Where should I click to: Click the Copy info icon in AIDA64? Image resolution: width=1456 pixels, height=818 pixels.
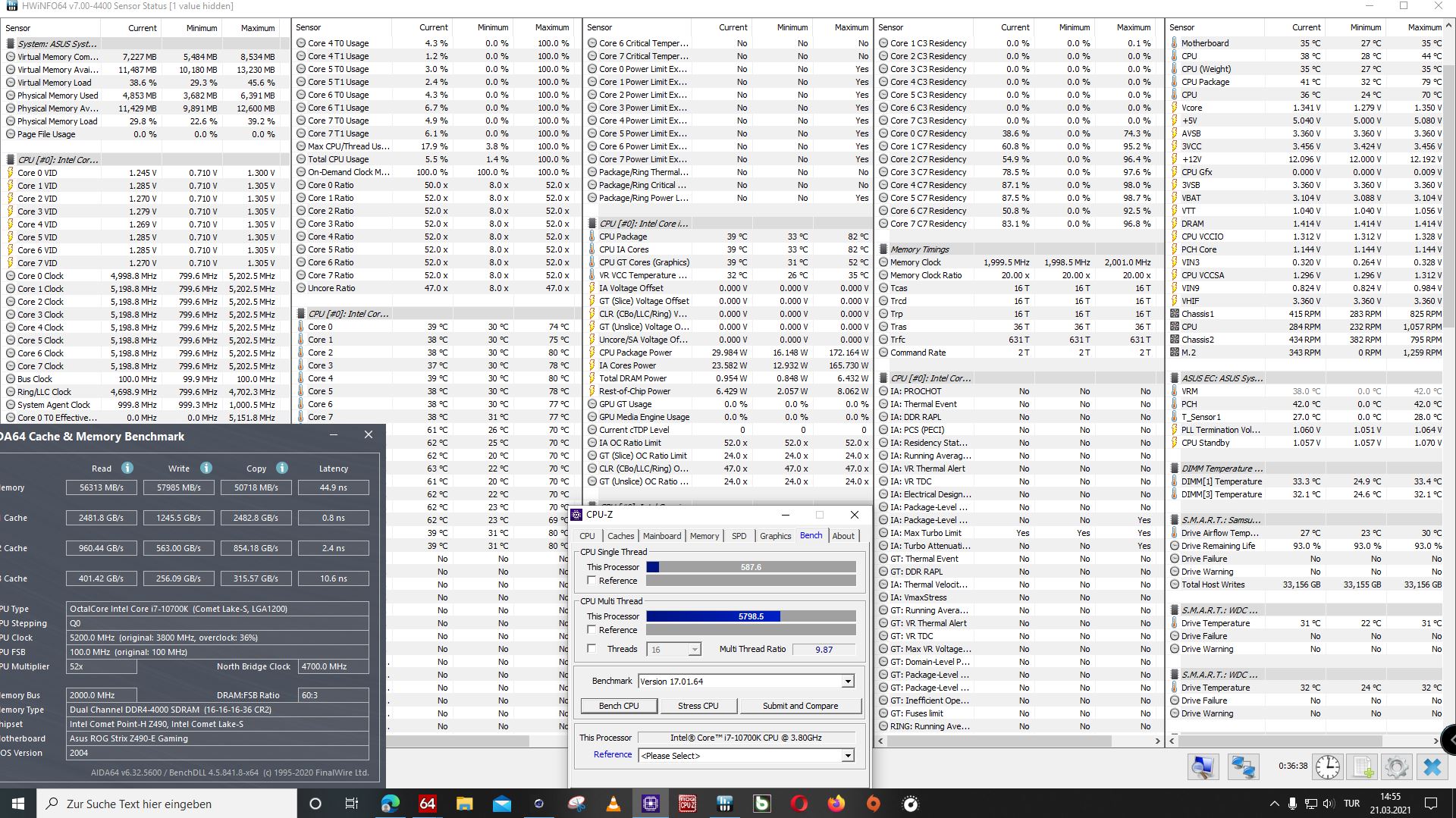pos(282,468)
